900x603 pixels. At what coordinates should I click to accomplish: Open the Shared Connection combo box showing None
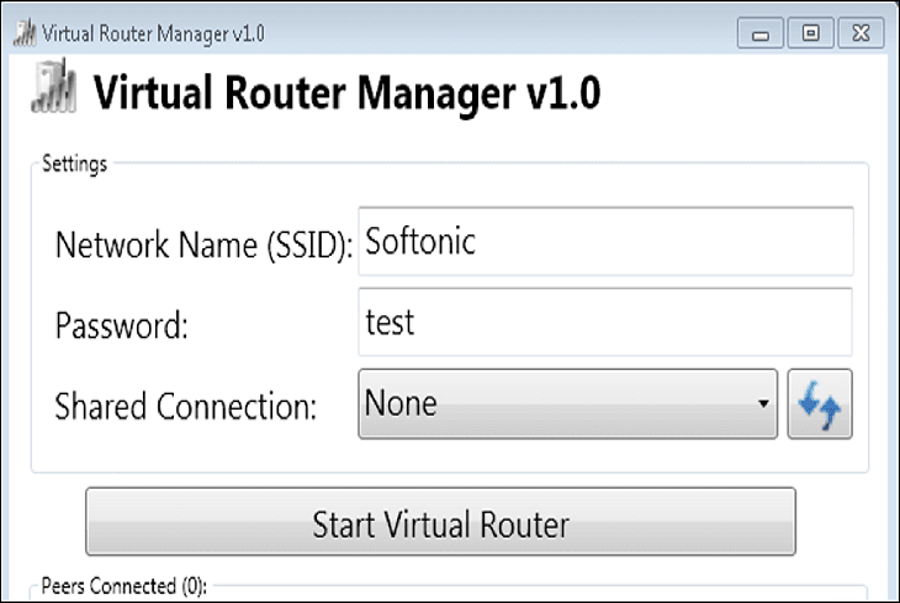(x=568, y=404)
